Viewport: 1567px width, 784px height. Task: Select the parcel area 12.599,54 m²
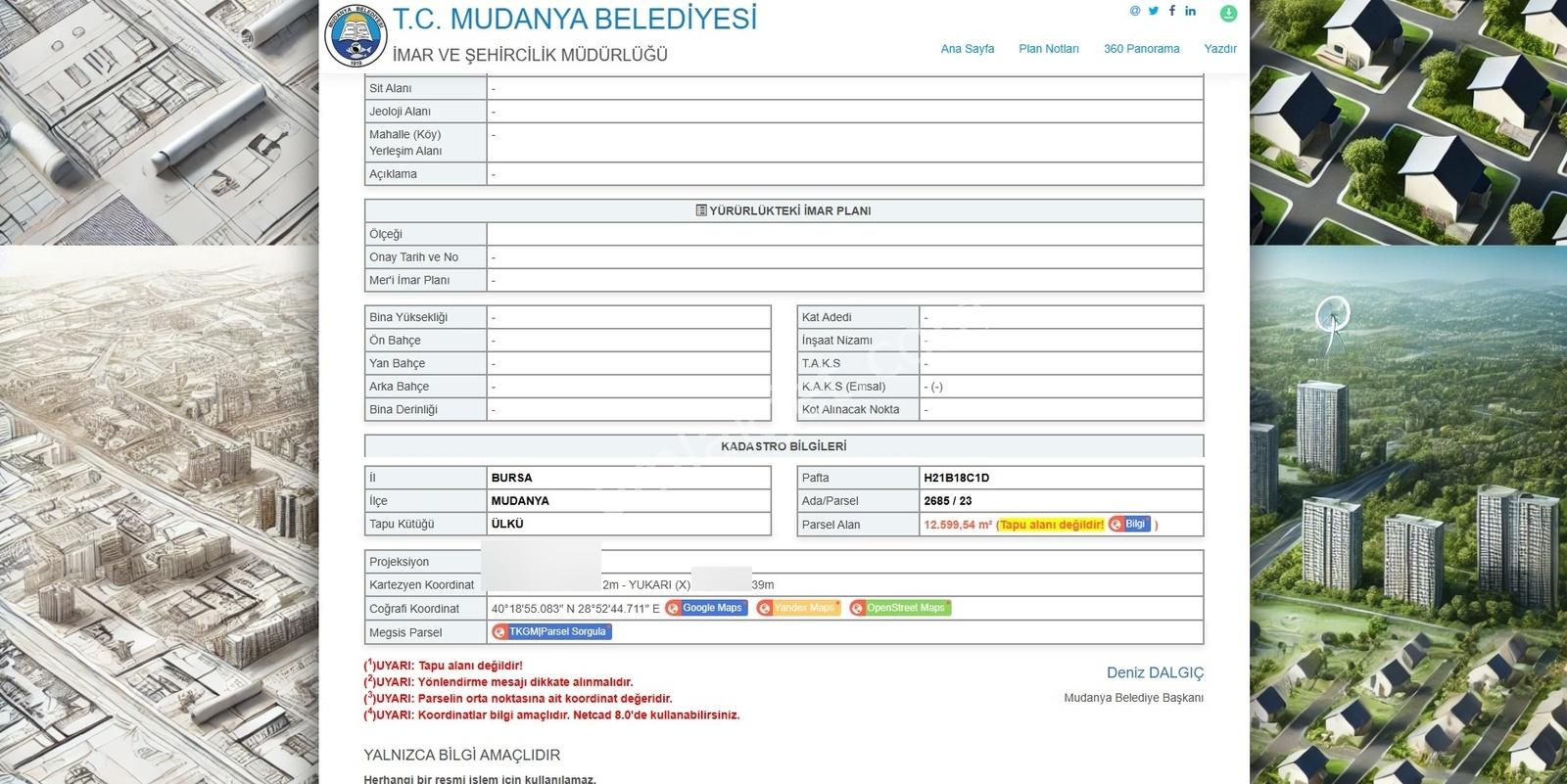pos(958,526)
